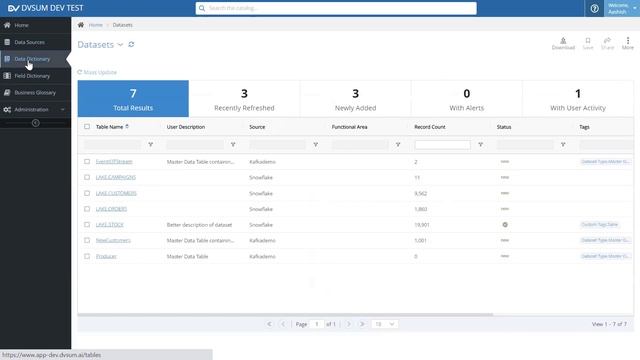
Task: Click Mass Update button
Action: point(97,72)
